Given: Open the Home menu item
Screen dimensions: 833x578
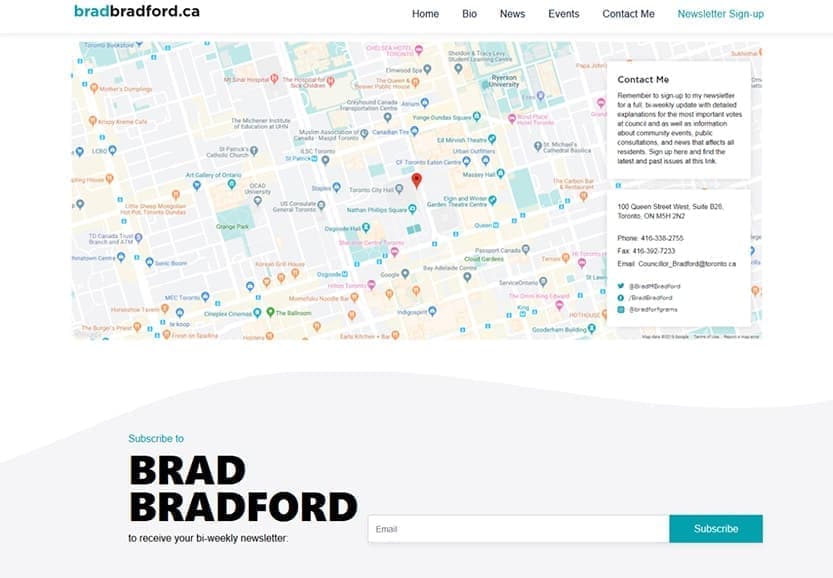Looking at the screenshot, I should (425, 14).
